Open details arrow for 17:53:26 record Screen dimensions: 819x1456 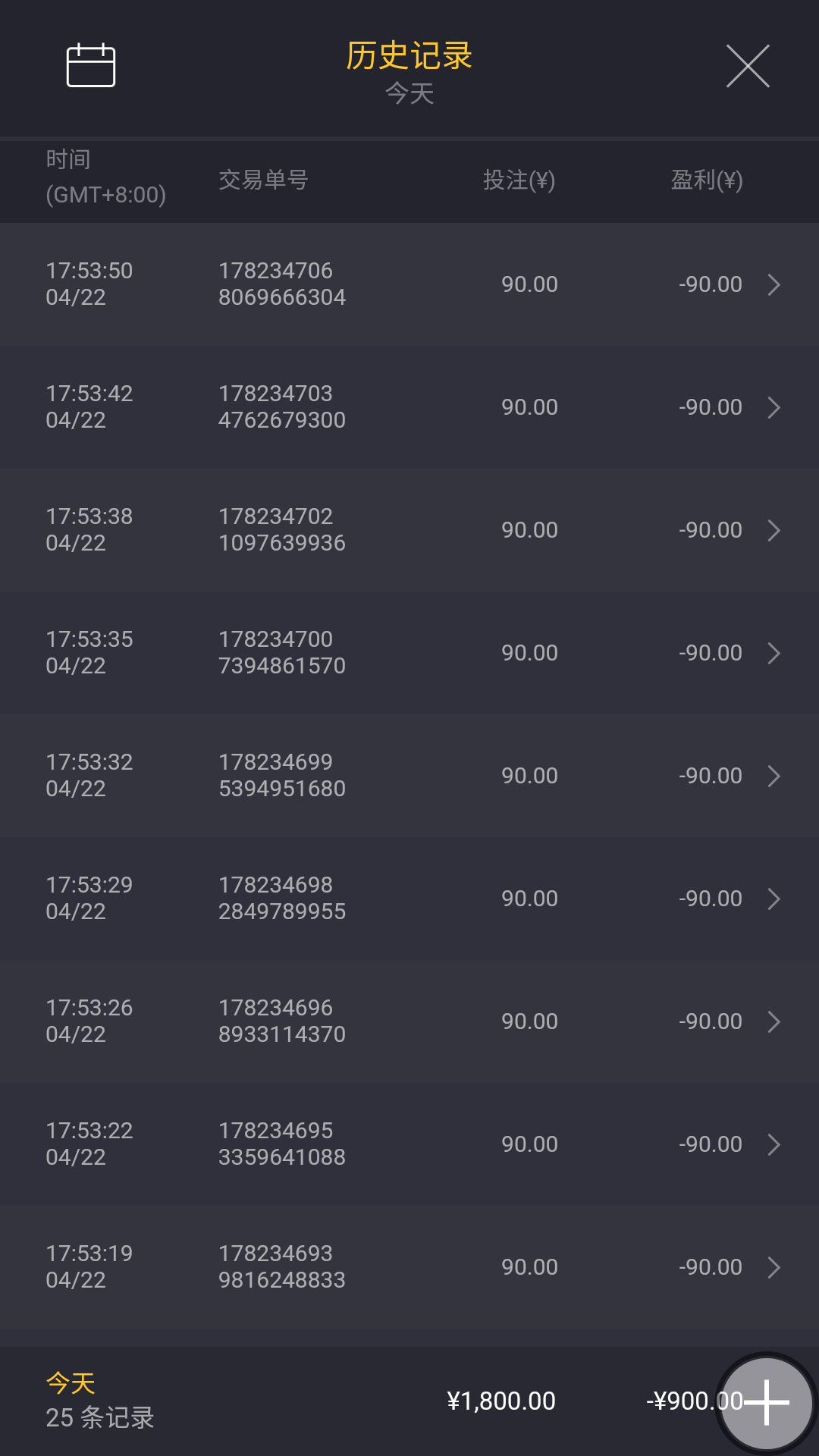773,1022
